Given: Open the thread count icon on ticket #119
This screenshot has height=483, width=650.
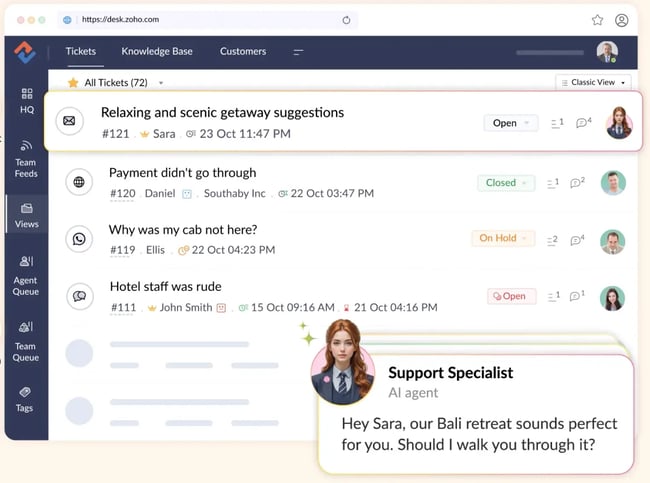Looking at the screenshot, I should pos(552,240).
